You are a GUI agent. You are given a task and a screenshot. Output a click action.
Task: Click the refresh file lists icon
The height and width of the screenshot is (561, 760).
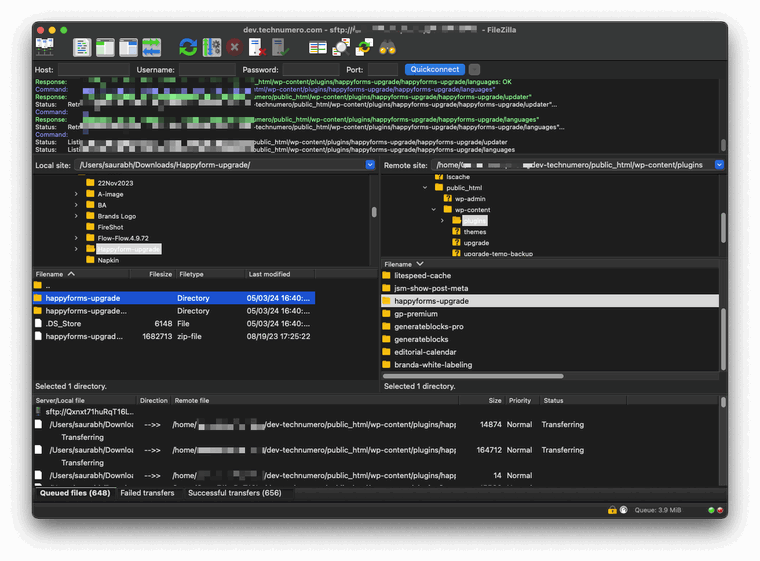pos(188,47)
